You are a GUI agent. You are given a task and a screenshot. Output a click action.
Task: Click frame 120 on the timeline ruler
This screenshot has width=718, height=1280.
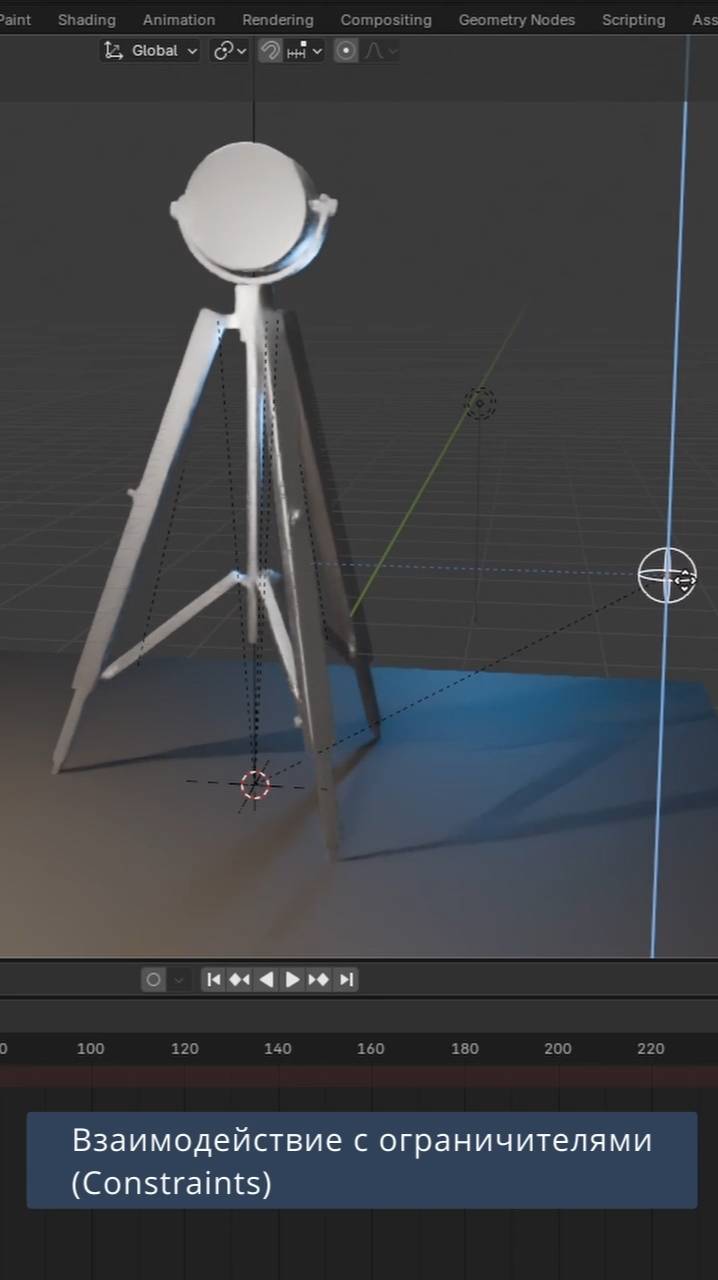pos(185,1049)
